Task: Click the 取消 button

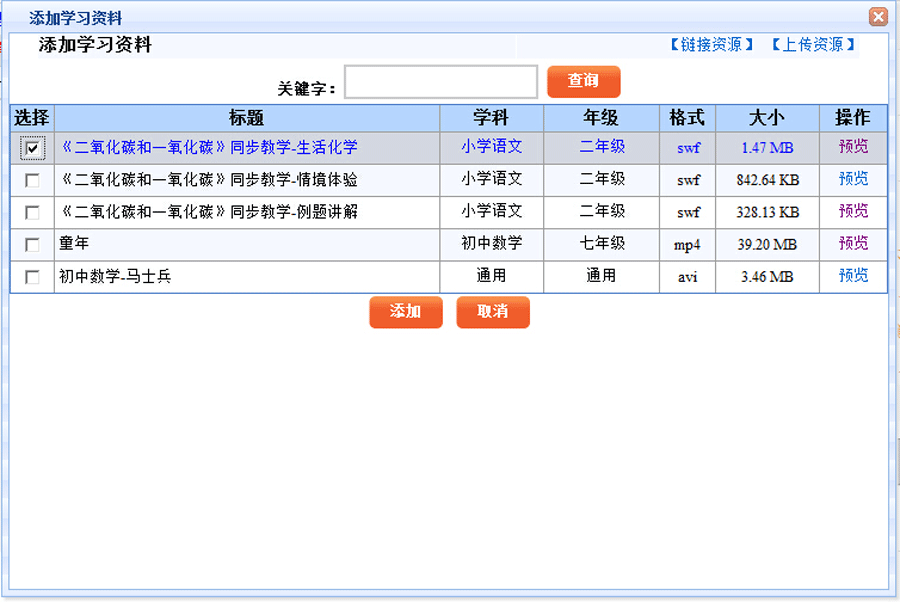Action: tap(493, 312)
